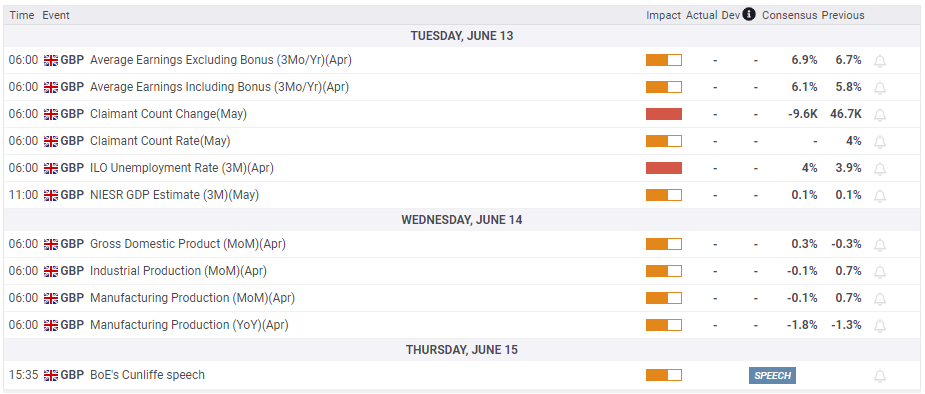Screen dimensions: 925x394
Task: Toggle bell for Claimant Count Rate(May)
Action: 880,142
